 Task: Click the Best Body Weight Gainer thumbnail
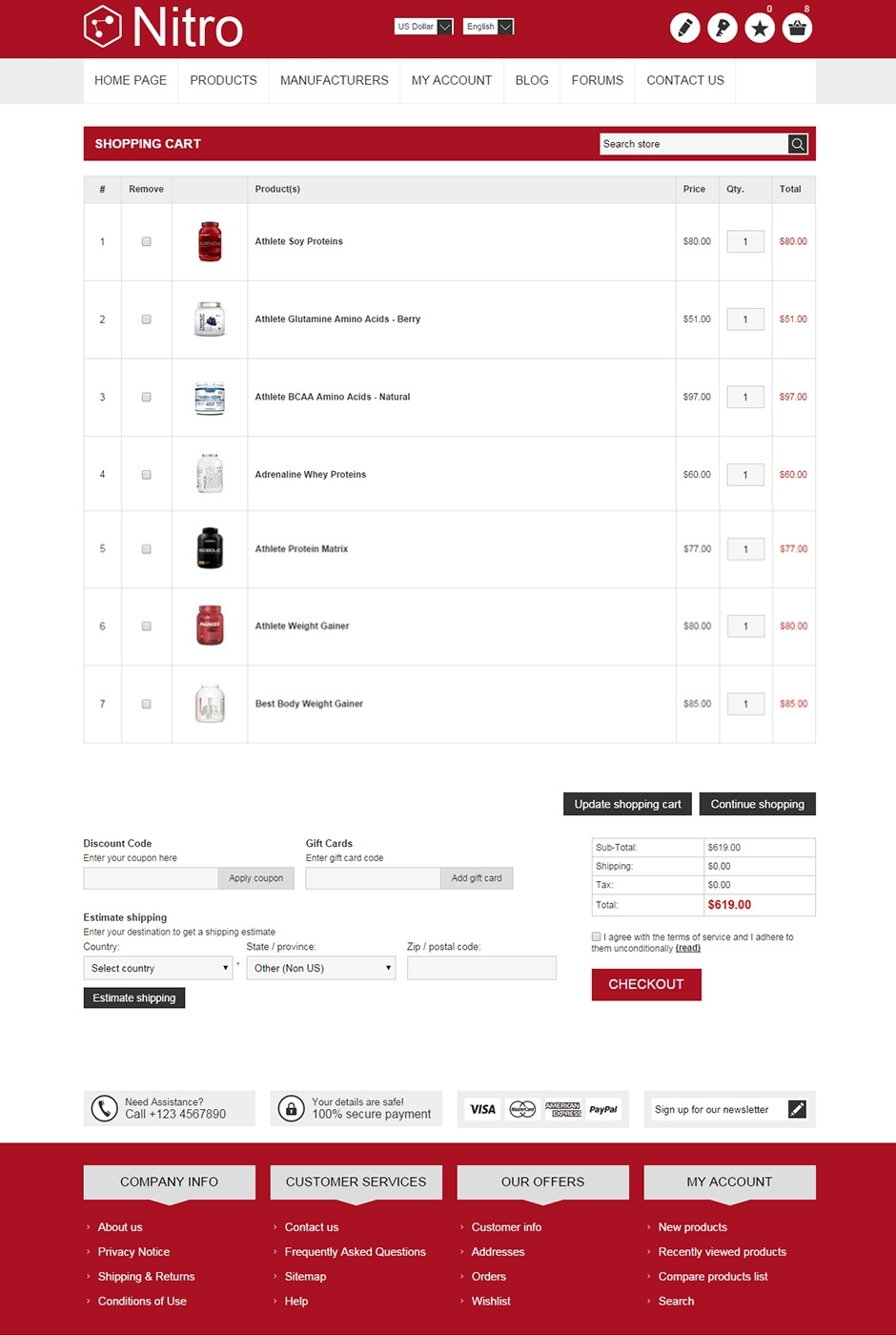(210, 705)
